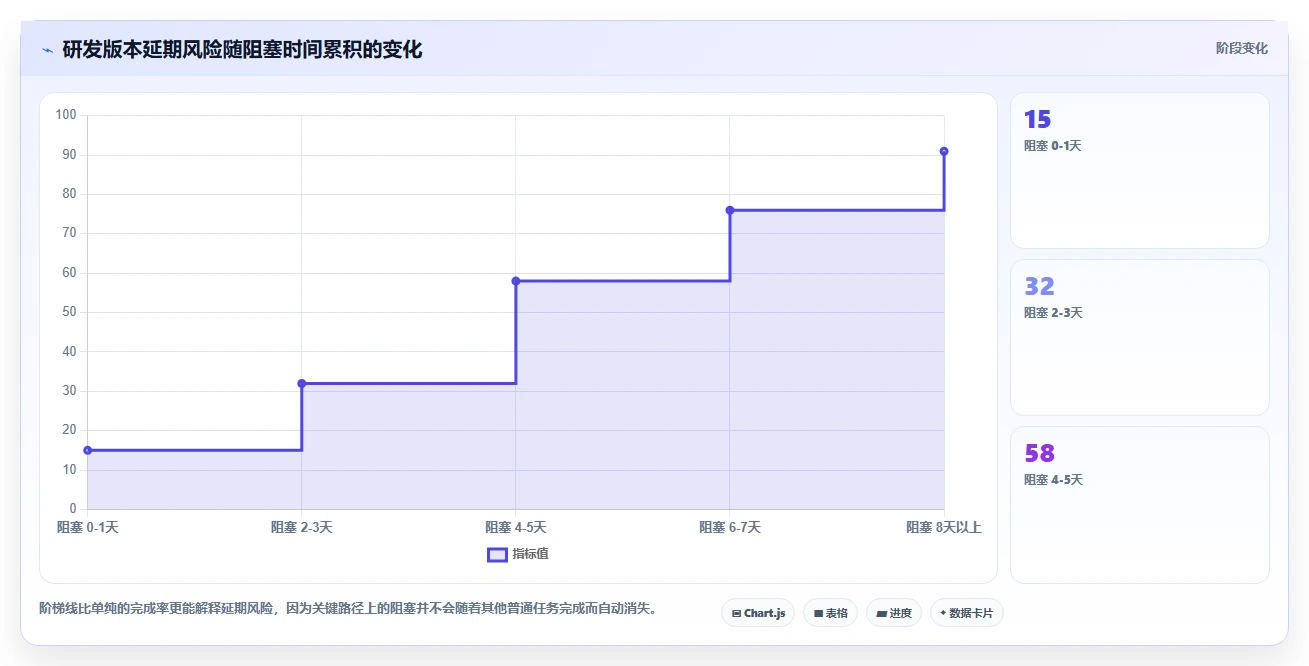This screenshot has height=666, width=1309.
Task: Click the 阶段变化 label in header
Action: [x=1242, y=48]
